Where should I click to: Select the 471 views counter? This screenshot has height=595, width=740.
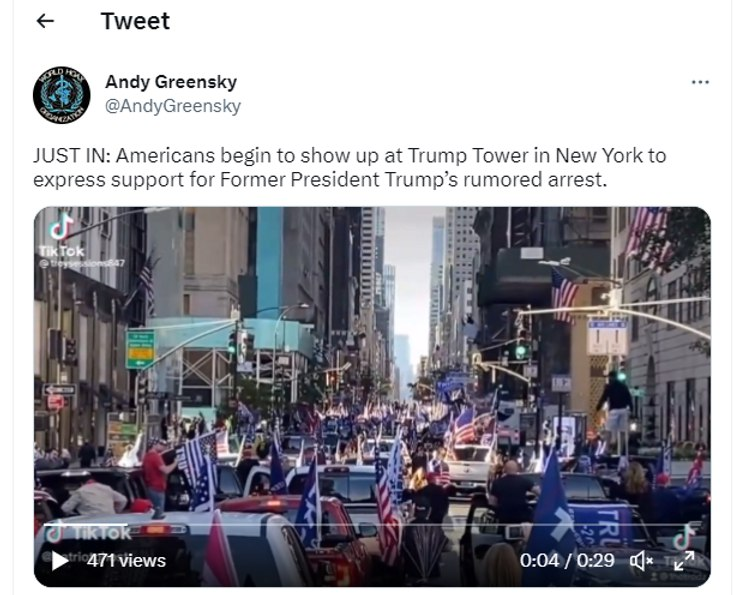[126, 561]
